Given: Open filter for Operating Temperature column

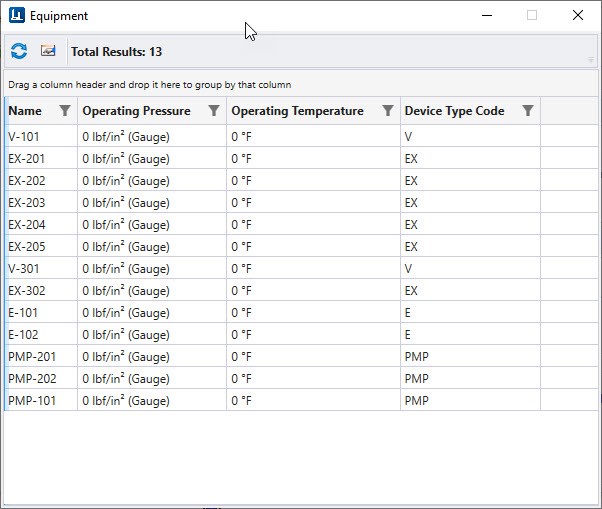Looking at the screenshot, I should point(388,111).
